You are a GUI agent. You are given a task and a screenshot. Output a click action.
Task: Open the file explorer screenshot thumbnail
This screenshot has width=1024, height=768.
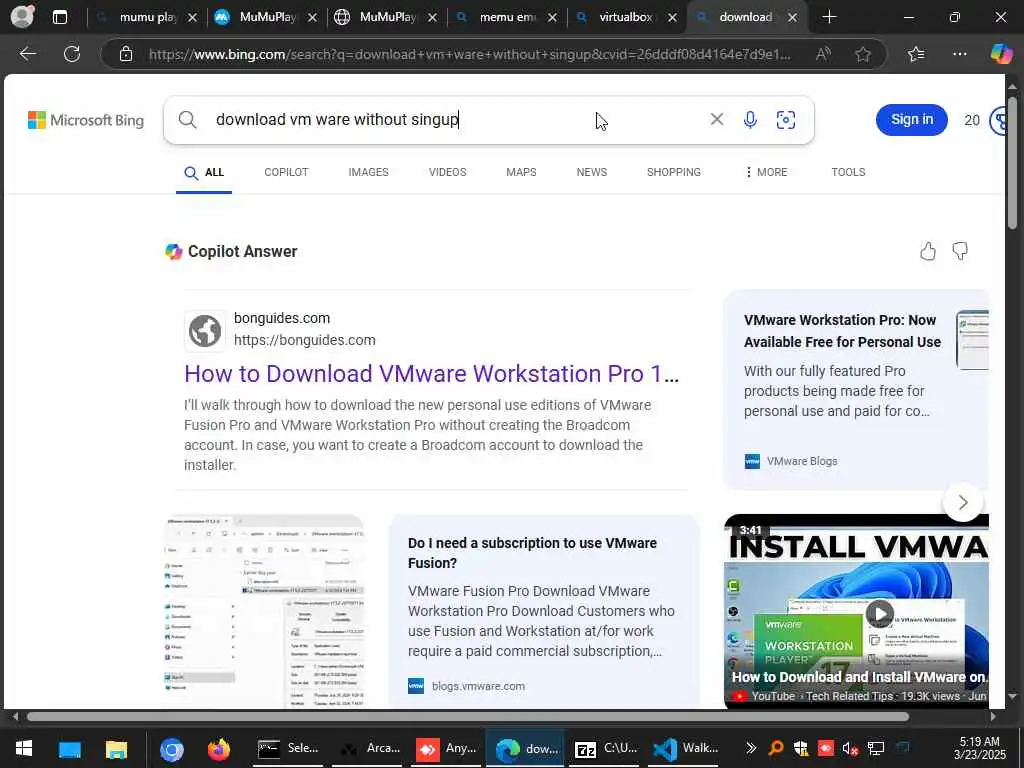tap(264, 611)
